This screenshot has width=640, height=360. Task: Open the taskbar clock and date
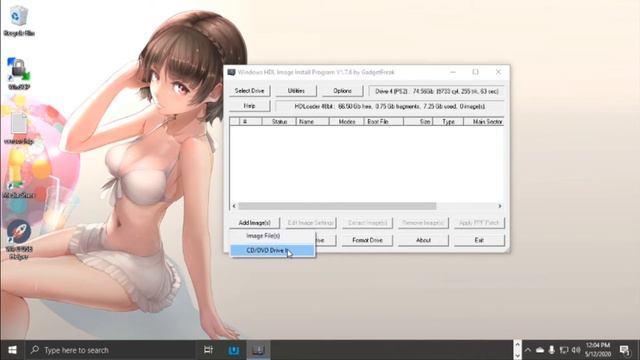coord(598,350)
